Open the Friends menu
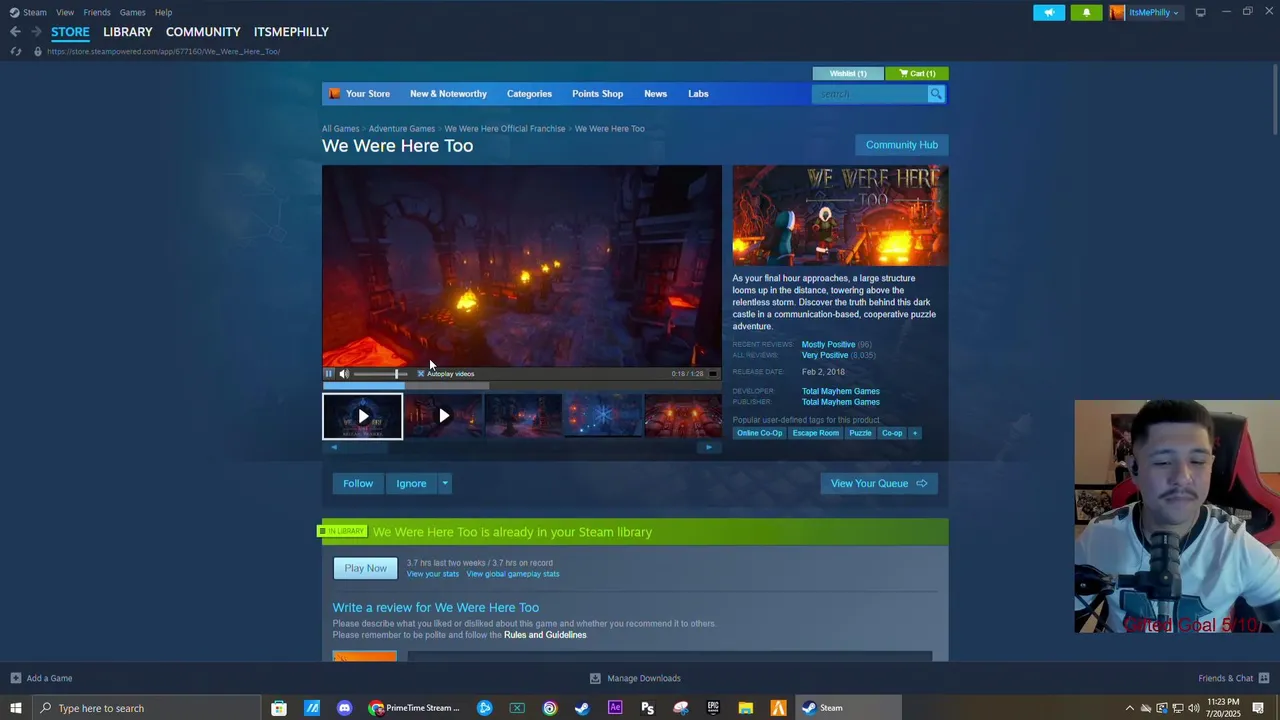 (97, 12)
